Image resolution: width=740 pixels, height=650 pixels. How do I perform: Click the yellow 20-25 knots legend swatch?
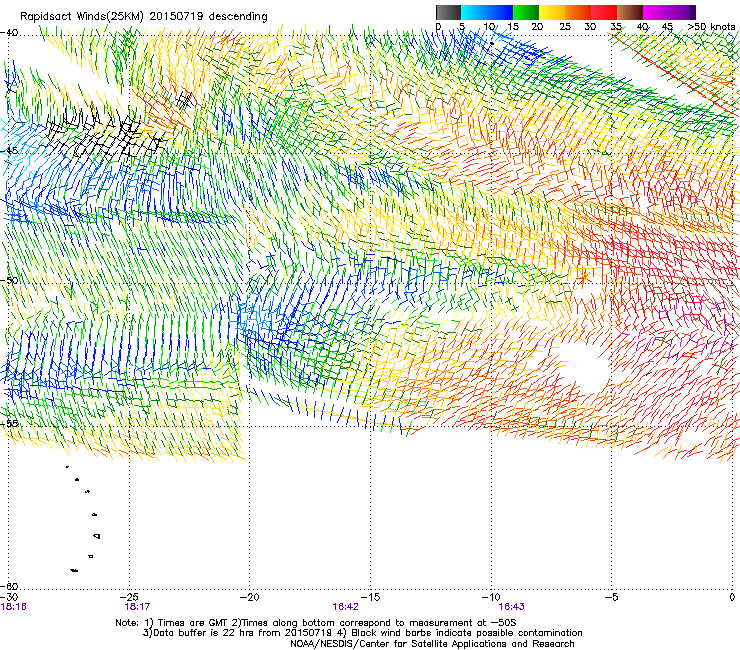(552, 12)
